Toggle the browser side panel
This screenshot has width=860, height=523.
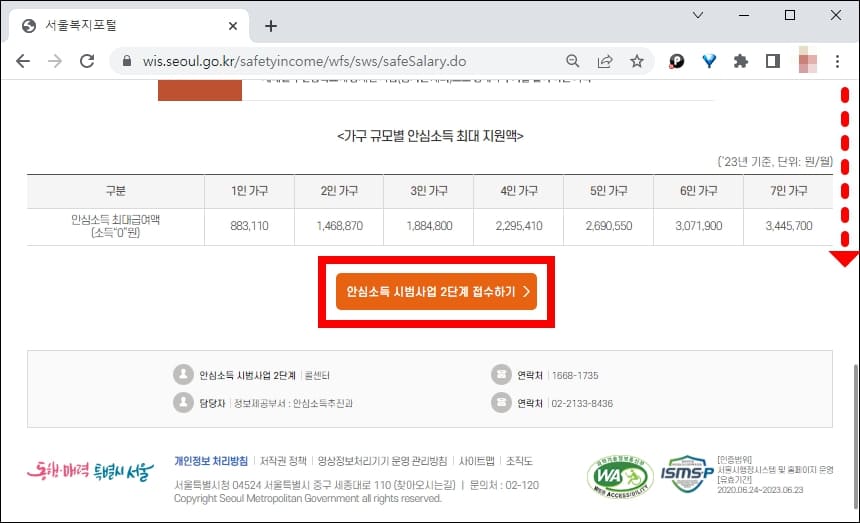773,61
